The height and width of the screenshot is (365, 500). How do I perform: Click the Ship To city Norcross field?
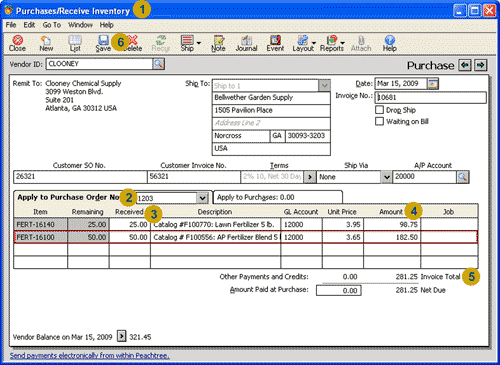[241, 136]
